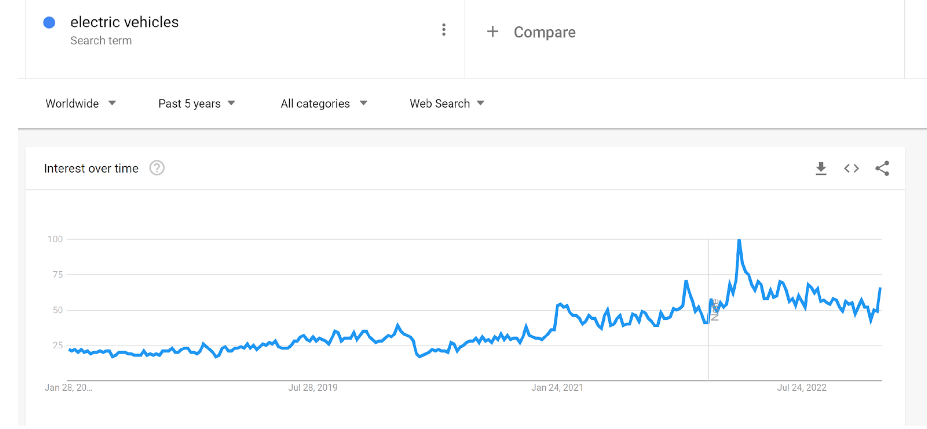Click the Interest over time heading
This screenshot has height=429, width=927.
(x=91, y=168)
